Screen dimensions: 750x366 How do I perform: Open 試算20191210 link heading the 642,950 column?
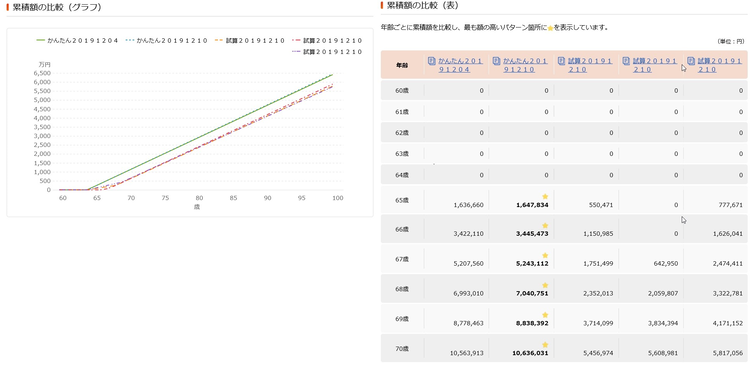655,65
